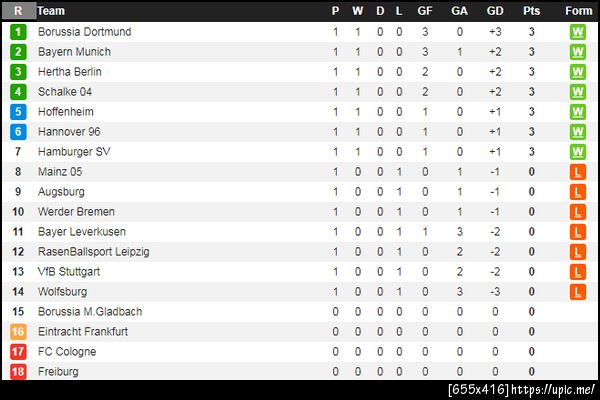Click the blue rank 5 badge
The image size is (600, 400).
coord(18,112)
